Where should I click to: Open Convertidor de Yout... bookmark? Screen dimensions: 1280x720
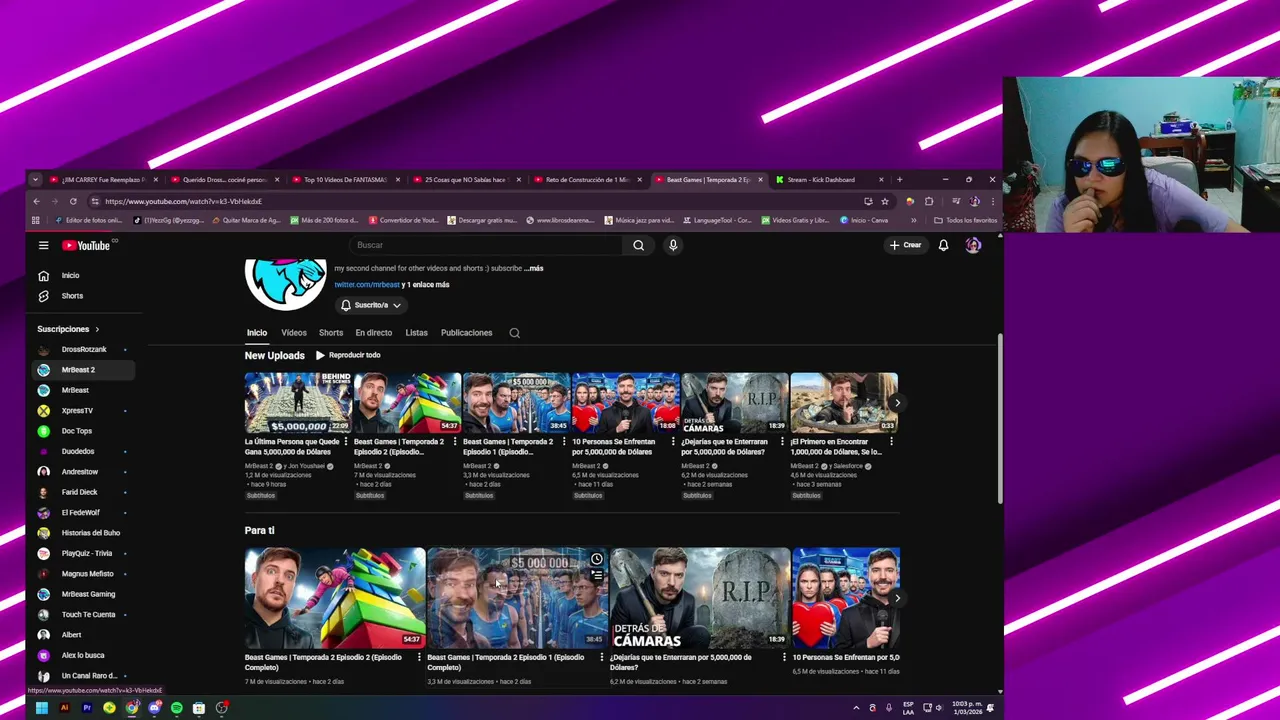pyautogui.click(x=404, y=220)
